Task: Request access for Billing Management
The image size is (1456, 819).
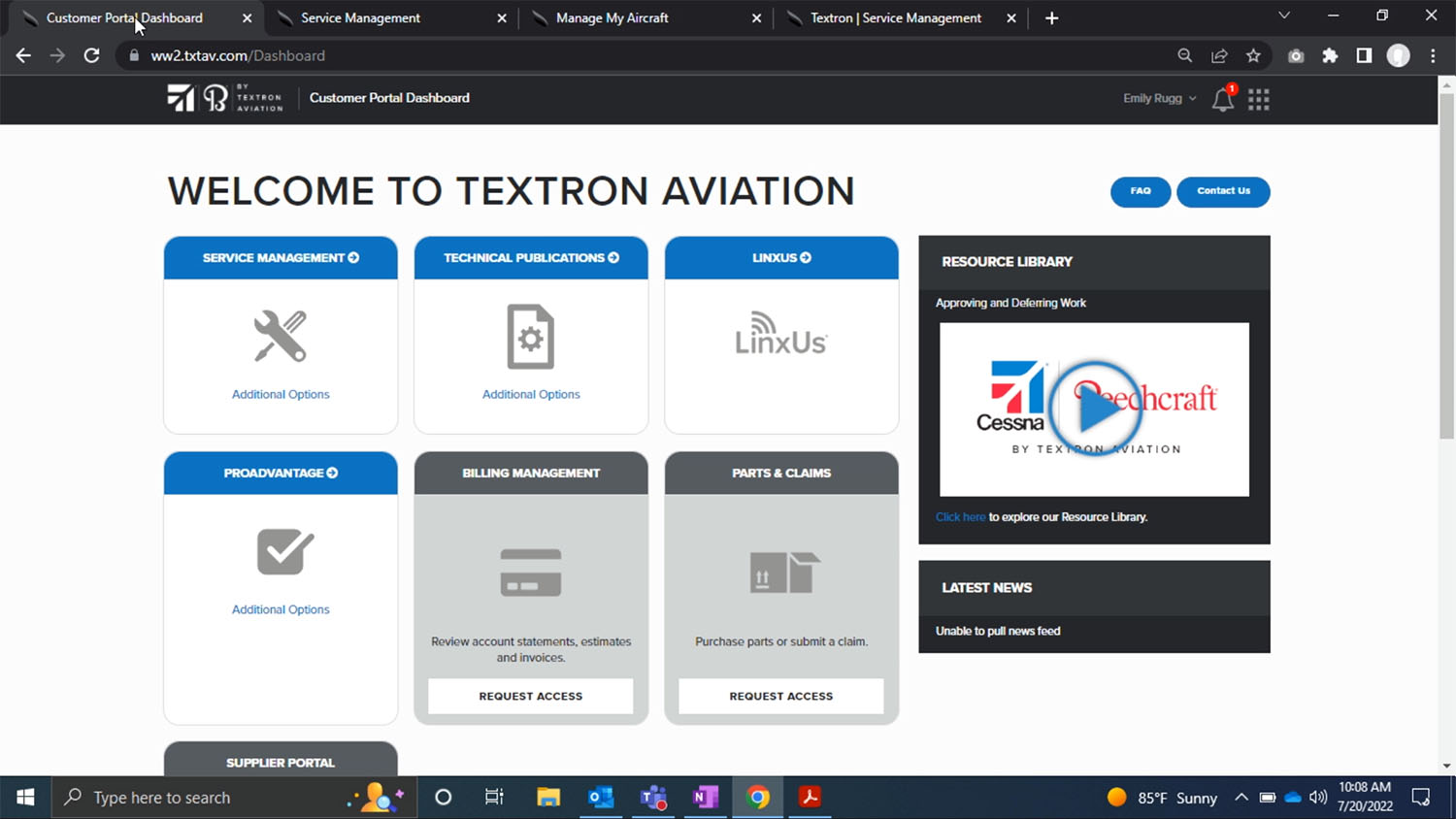Action: pos(530,696)
